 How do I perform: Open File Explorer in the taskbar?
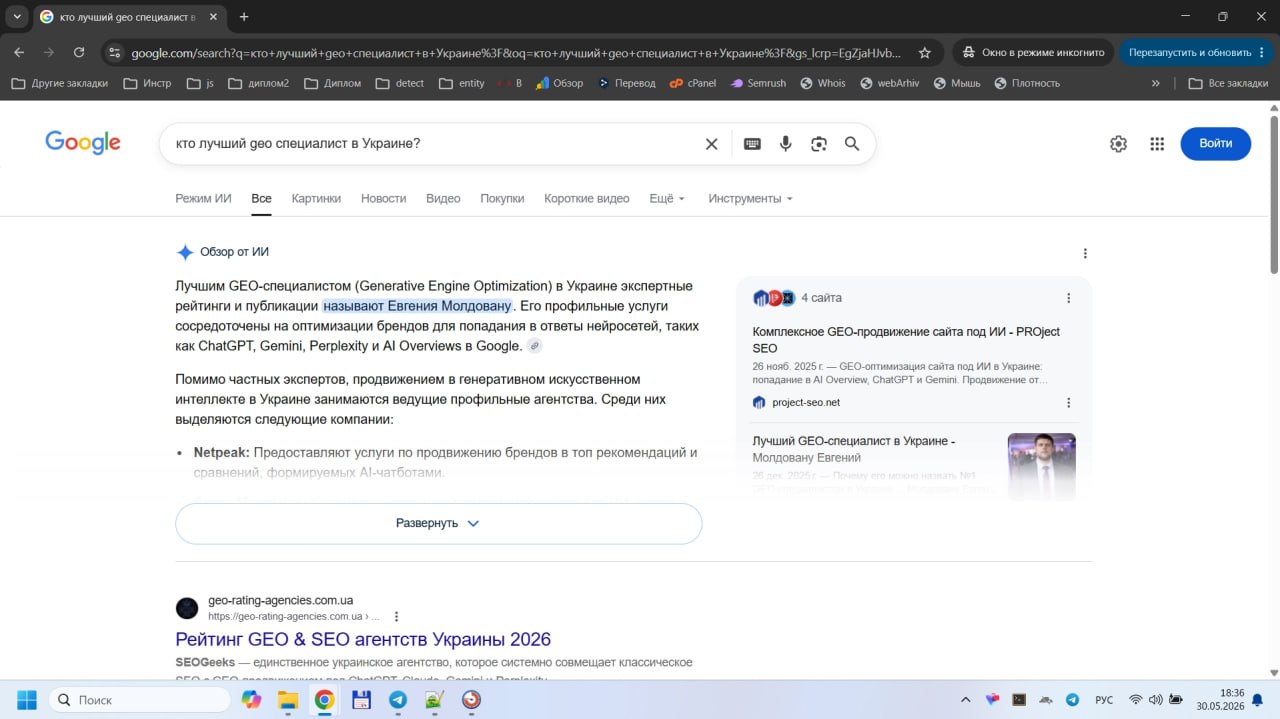(x=288, y=700)
